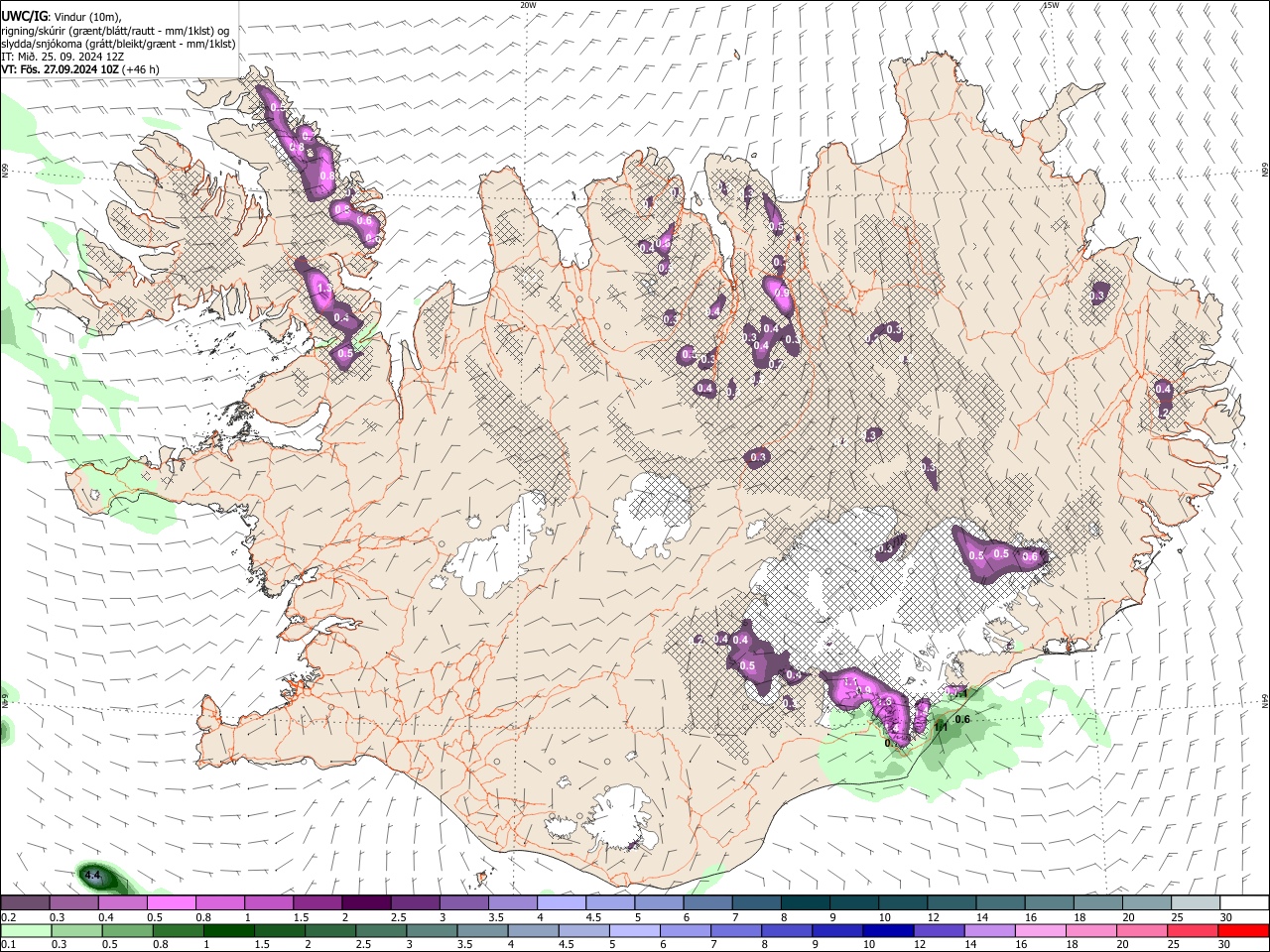Viewport: 1270px width, 952px height.
Task: Click the lower legend swatch labeled 20
Action: click(x=1142, y=930)
